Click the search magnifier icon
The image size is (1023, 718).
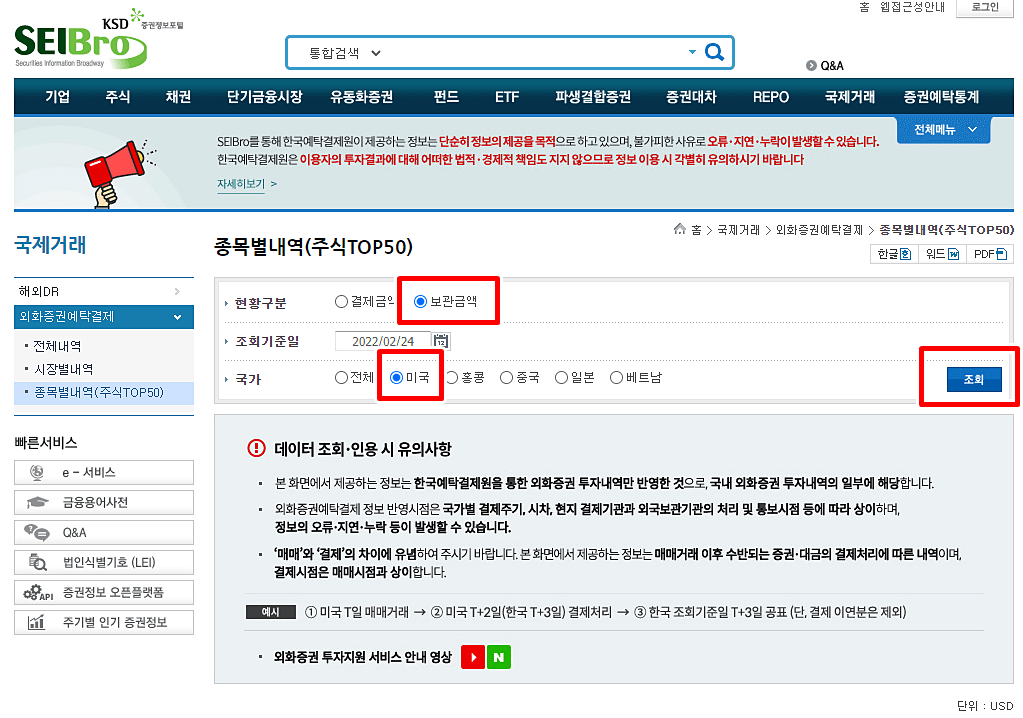click(x=714, y=52)
